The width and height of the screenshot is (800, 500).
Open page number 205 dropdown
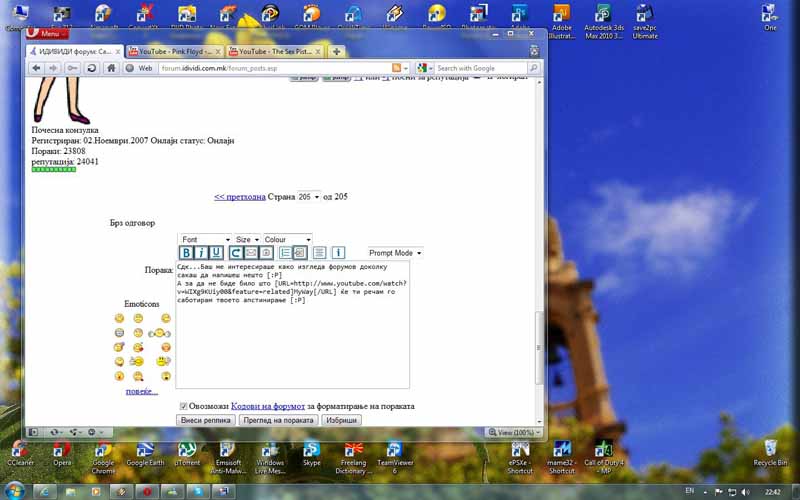point(309,196)
